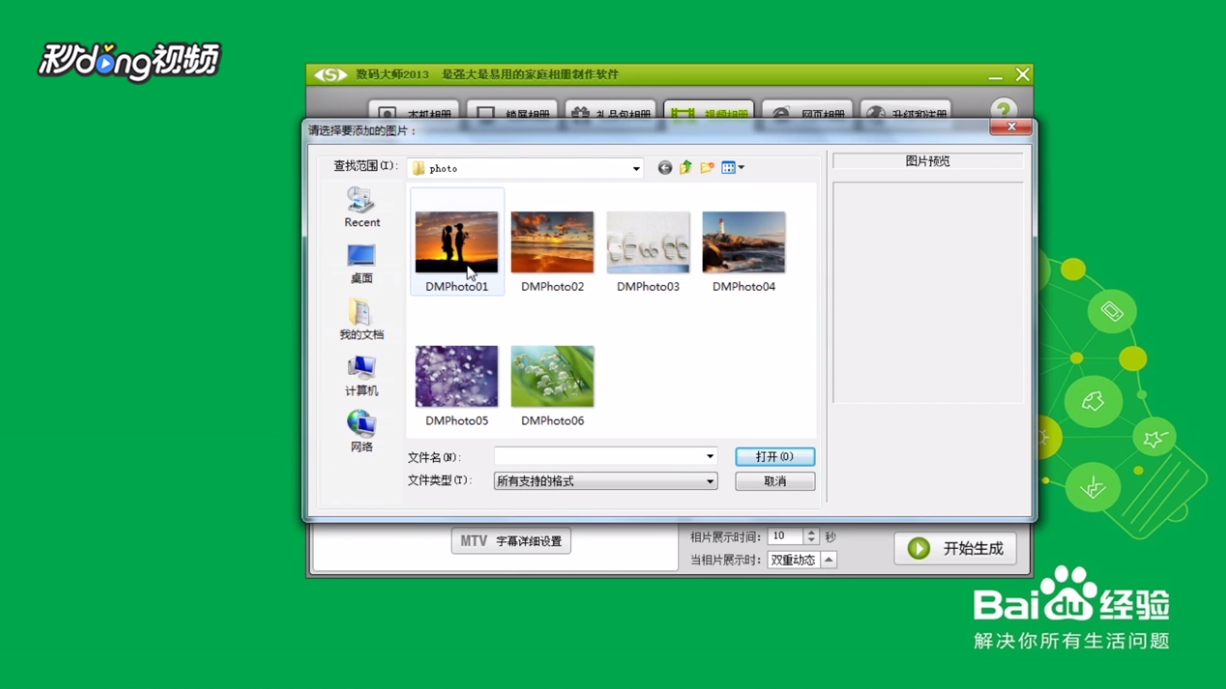Viewport: 1226px width, 689px height.
Task: Go up one folder level icon
Action: (x=686, y=168)
